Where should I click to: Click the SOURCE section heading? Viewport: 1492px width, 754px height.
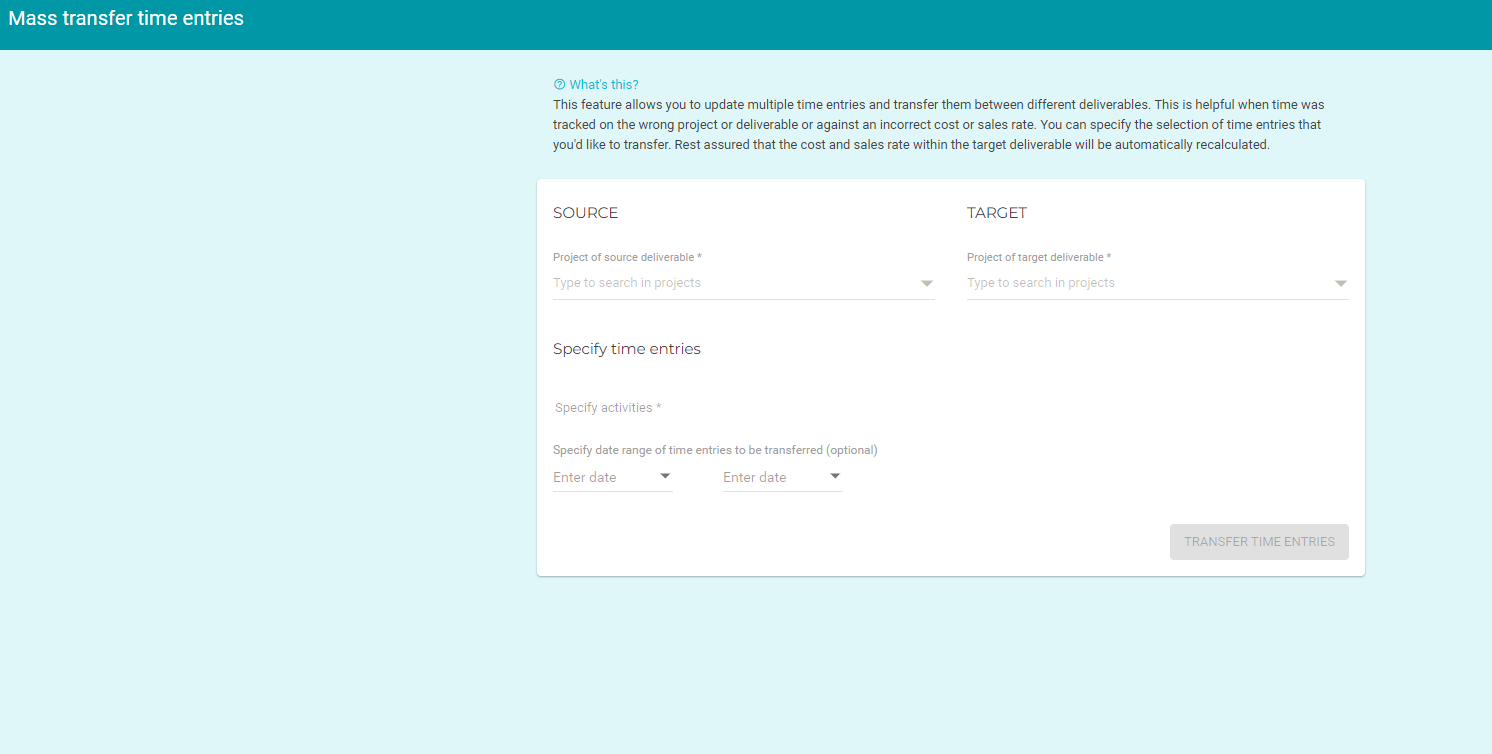click(x=586, y=213)
